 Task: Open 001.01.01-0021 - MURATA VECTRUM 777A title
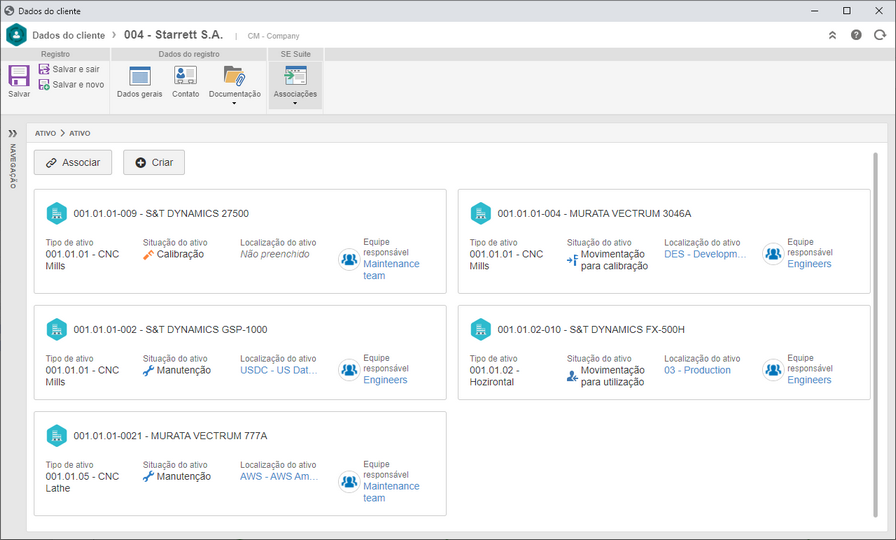click(170, 436)
